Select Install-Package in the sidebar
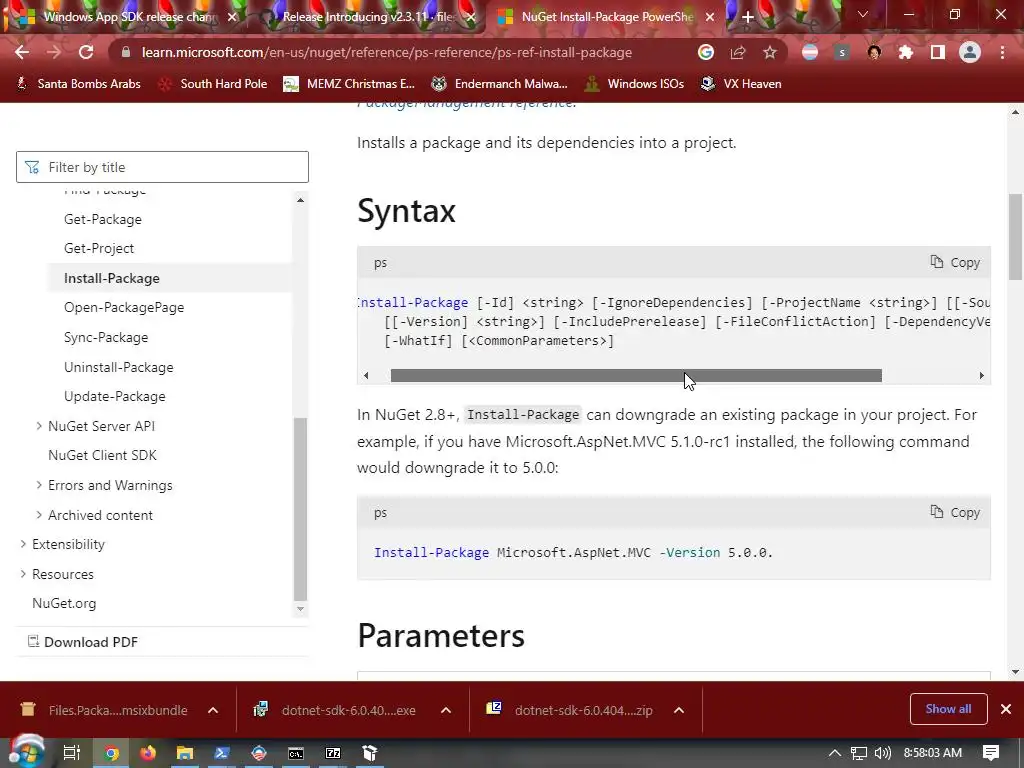 tap(112, 278)
